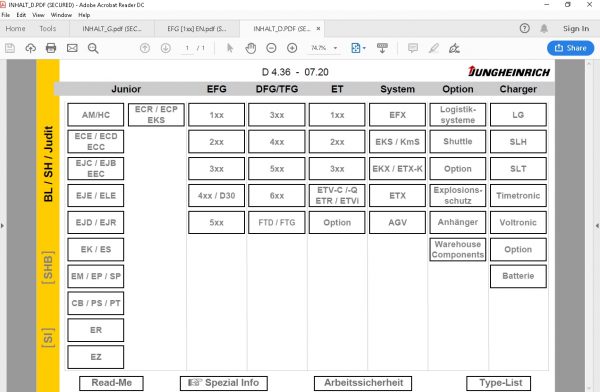The height and width of the screenshot is (392, 600).
Task: Open the Warehouse Components box
Action: coord(458,249)
